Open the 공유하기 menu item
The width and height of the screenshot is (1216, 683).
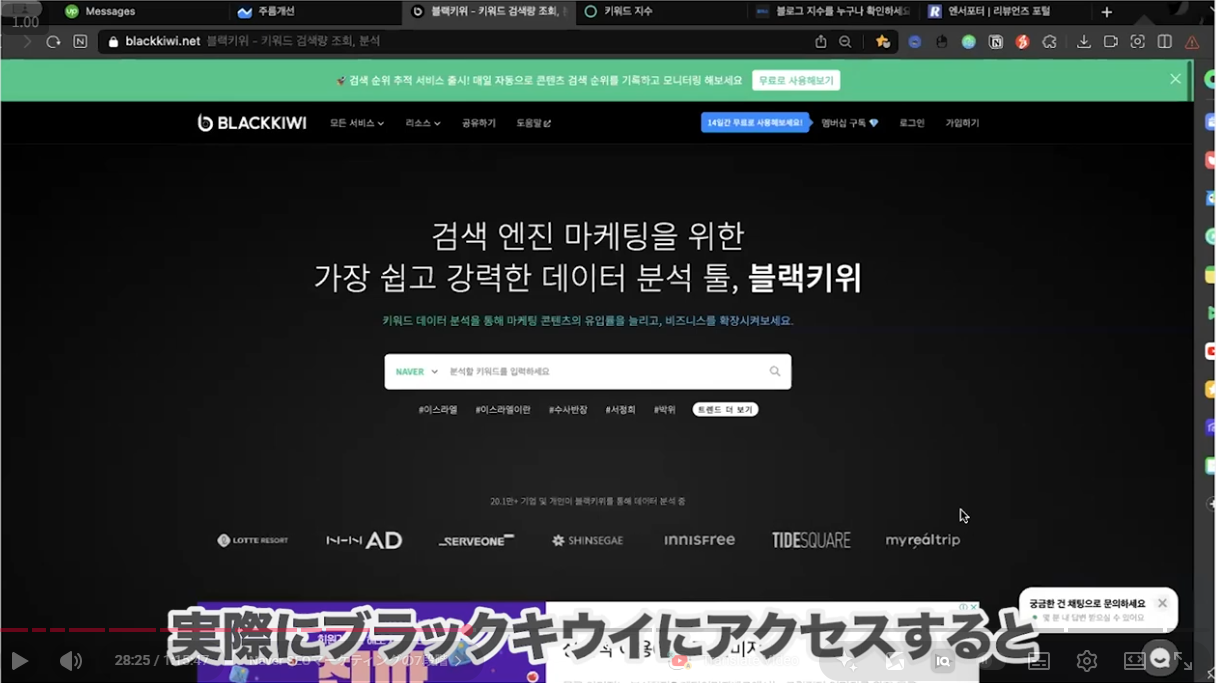(478, 123)
